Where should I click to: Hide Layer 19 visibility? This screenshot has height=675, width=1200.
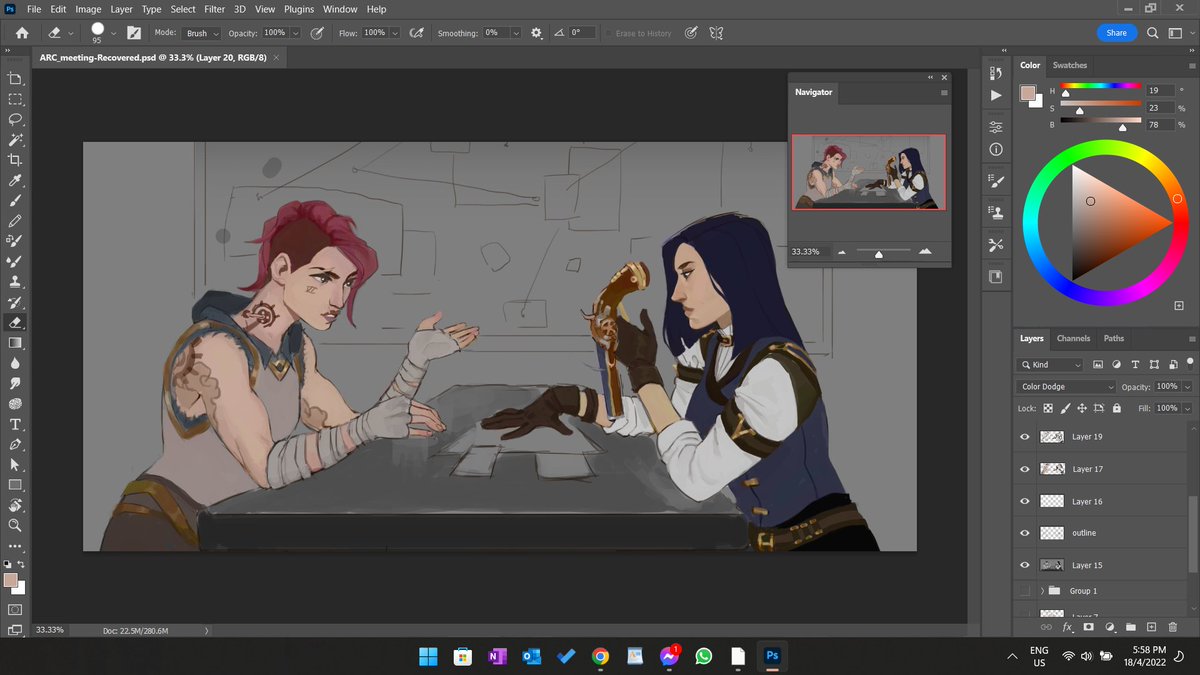1024,437
